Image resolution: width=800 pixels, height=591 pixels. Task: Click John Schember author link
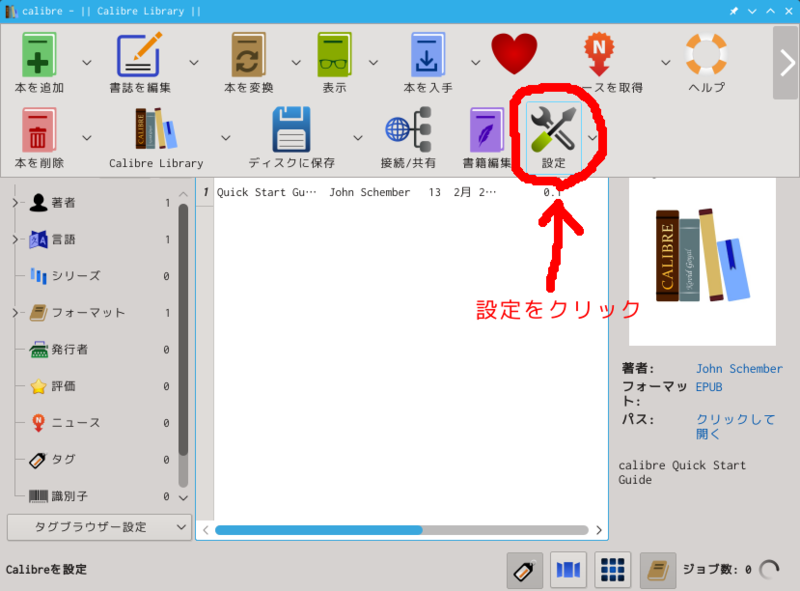tap(739, 368)
